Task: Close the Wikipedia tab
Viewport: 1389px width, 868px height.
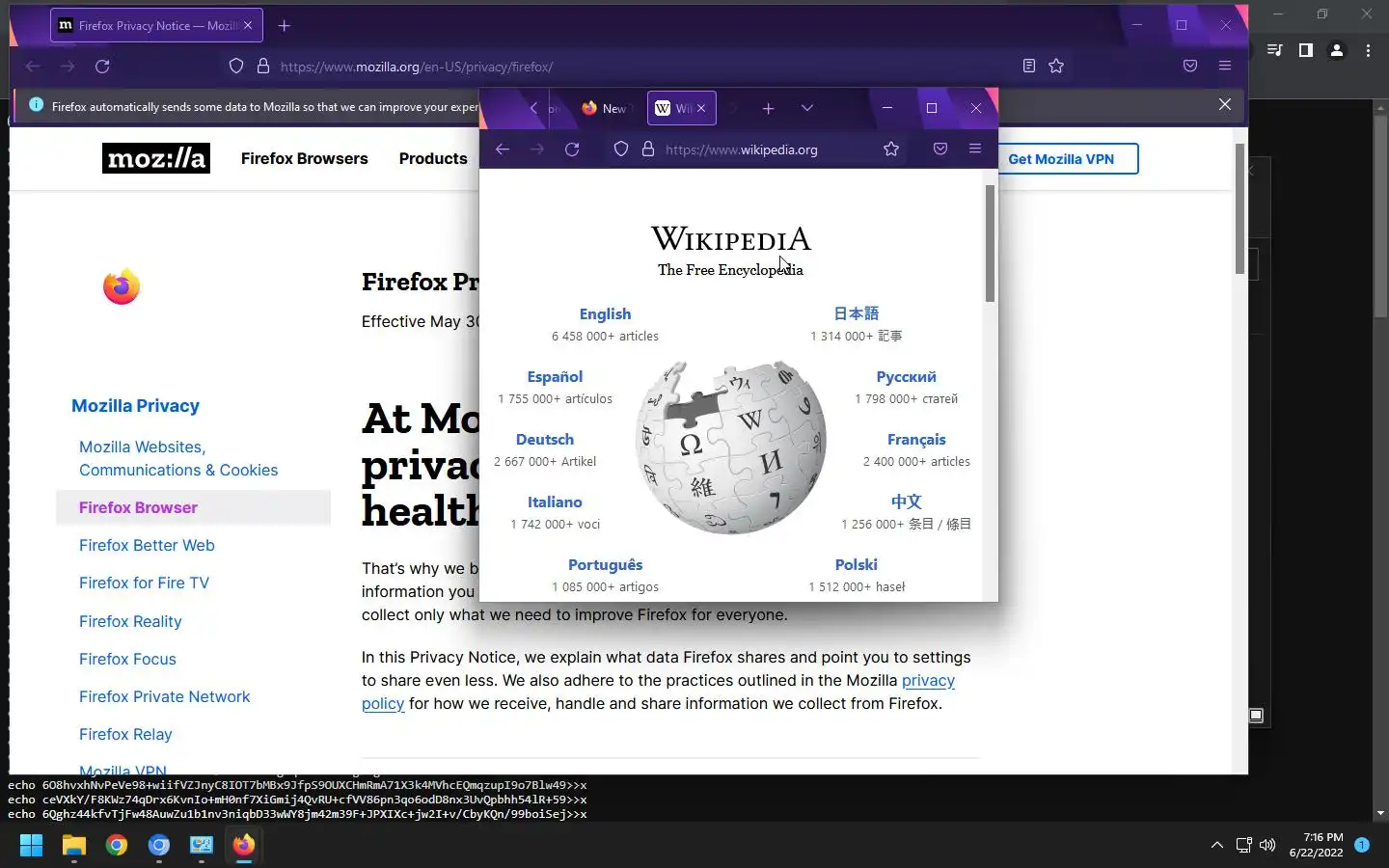Action: click(701, 109)
